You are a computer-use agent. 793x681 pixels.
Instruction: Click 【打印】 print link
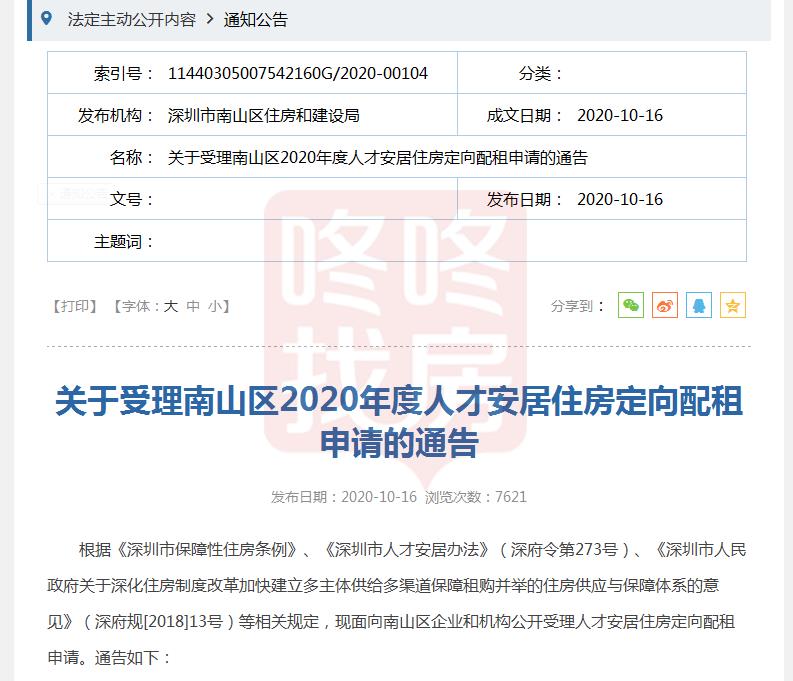(x=75, y=306)
